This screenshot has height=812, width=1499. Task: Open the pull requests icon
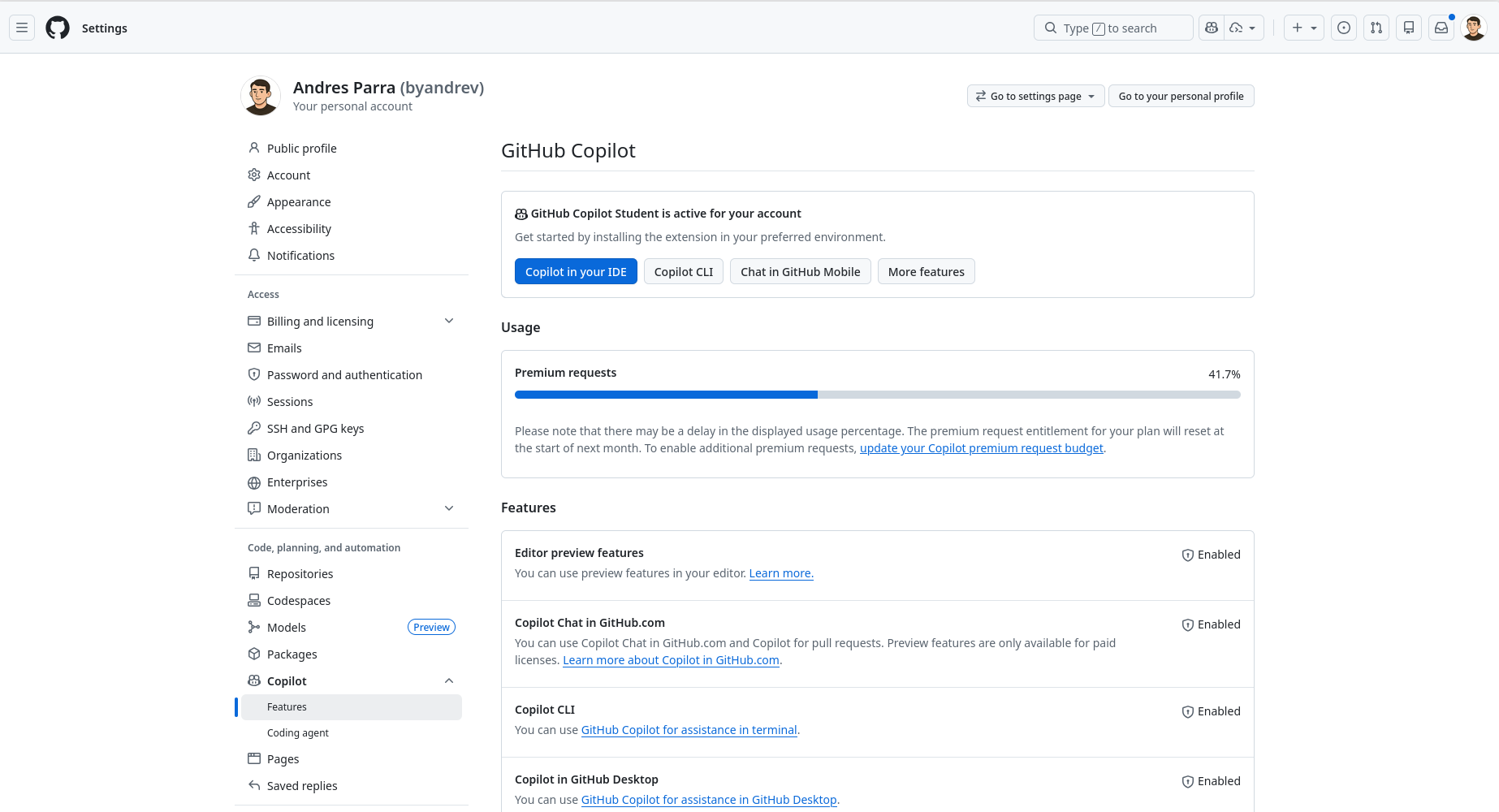(1376, 27)
